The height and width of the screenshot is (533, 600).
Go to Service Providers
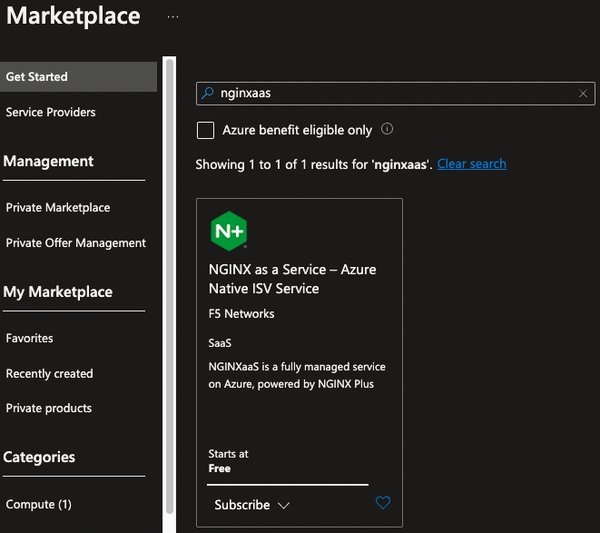click(51, 112)
